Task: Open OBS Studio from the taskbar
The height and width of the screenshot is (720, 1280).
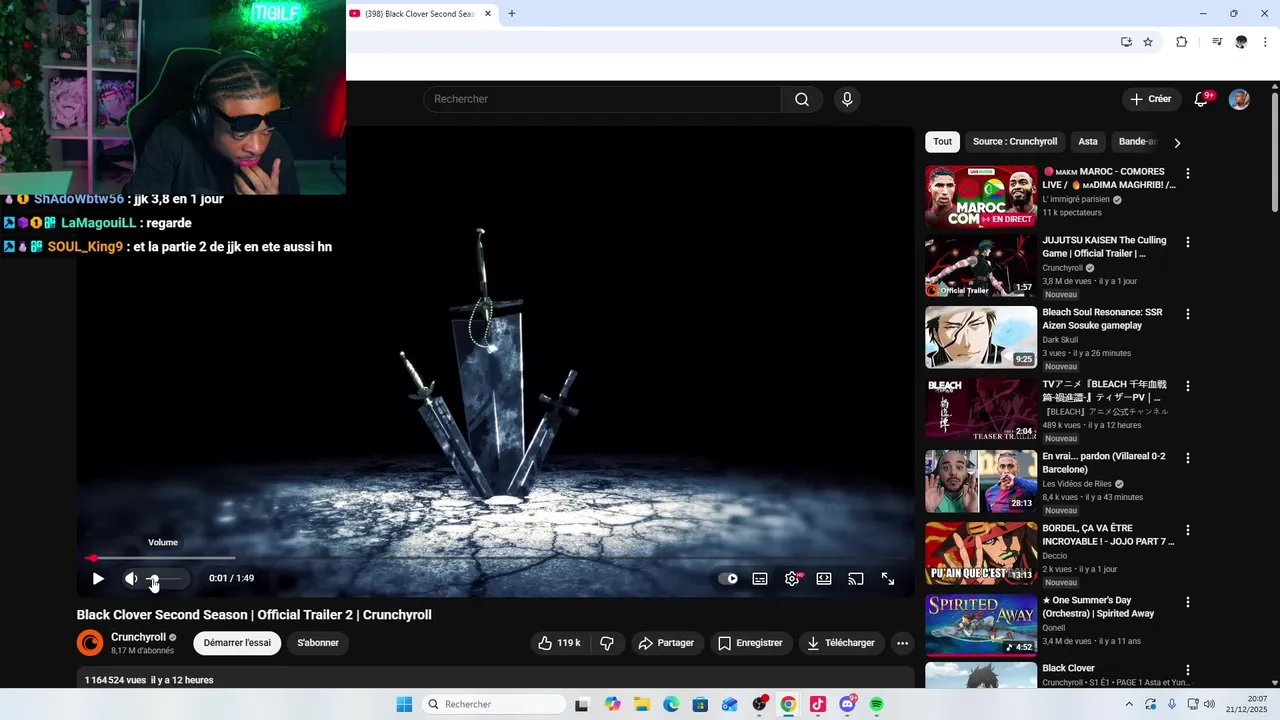Action: tap(759, 704)
